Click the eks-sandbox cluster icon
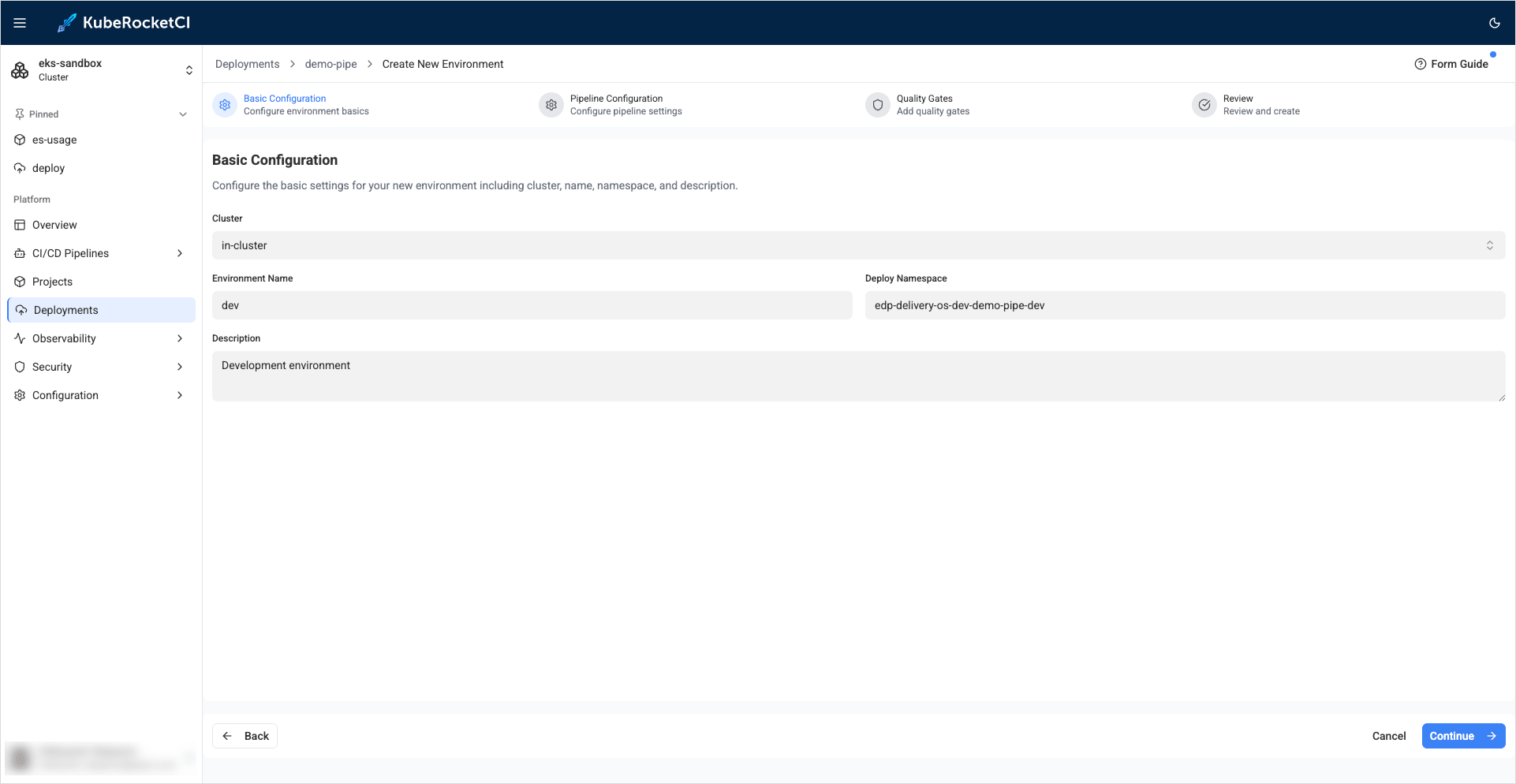This screenshot has height=784, width=1516. (x=20, y=70)
